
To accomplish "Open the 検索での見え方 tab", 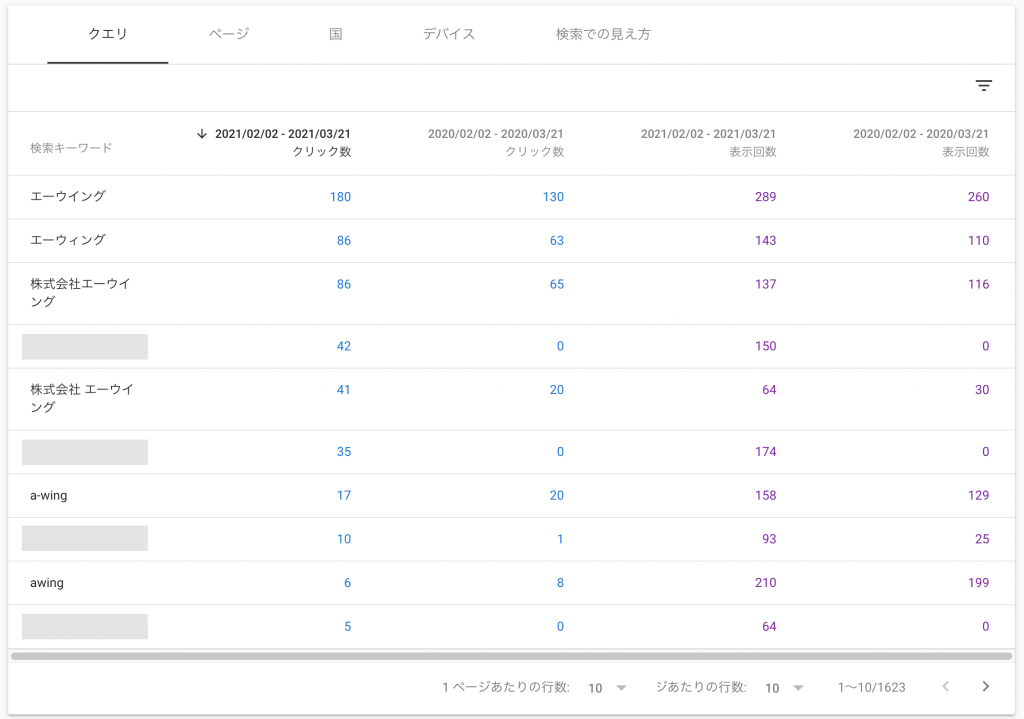I will pyautogui.click(x=603, y=34).
